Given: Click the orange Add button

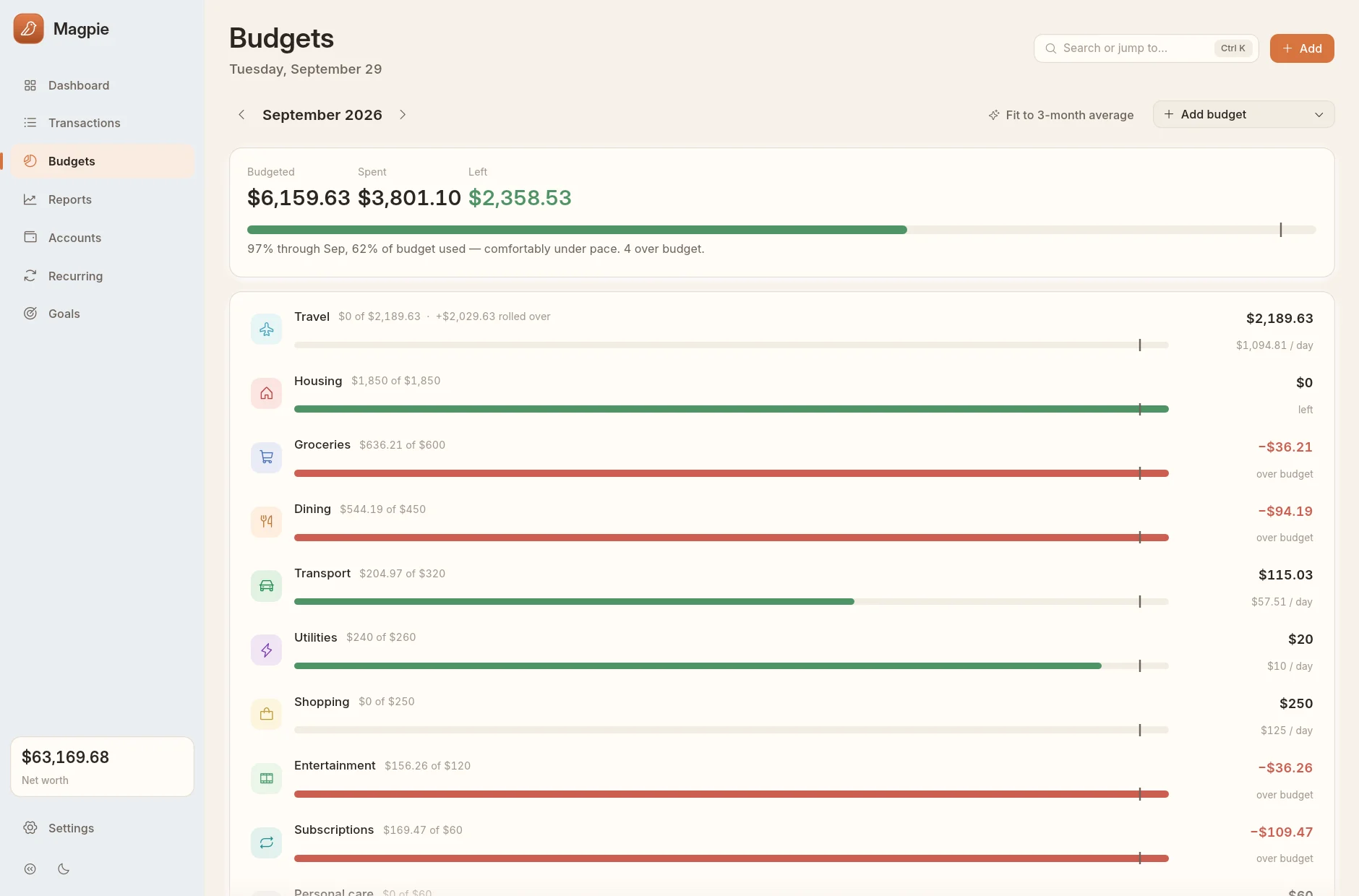Looking at the screenshot, I should point(1302,48).
